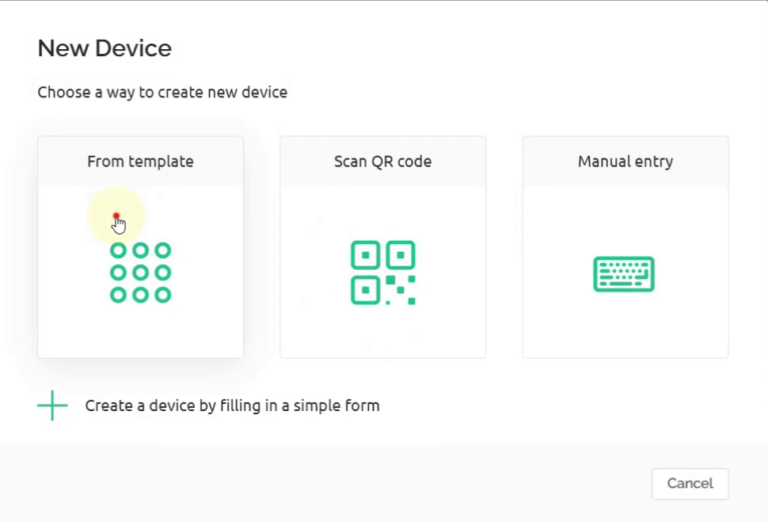Click top-left circle of the template grid icon

pos(118,250)
